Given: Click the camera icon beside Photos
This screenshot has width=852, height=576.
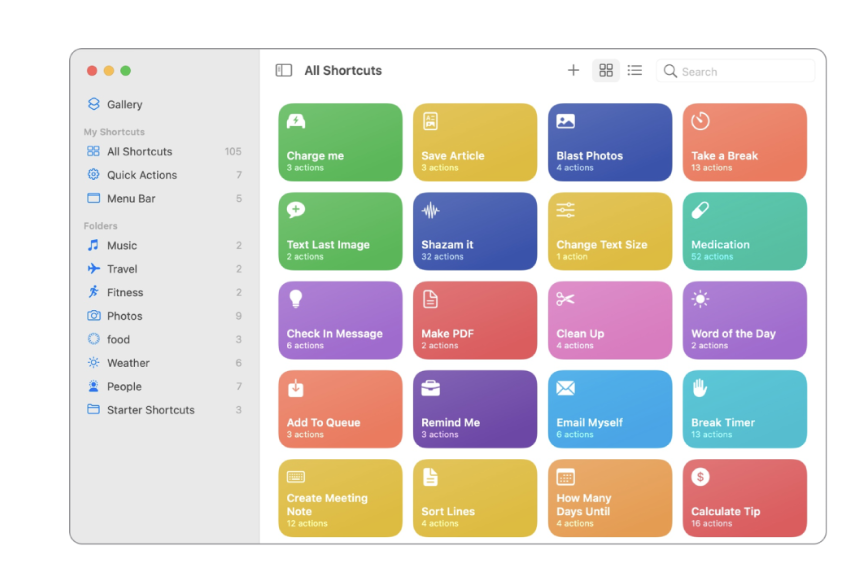Looking at the screenshot, I should click(94, 316).
